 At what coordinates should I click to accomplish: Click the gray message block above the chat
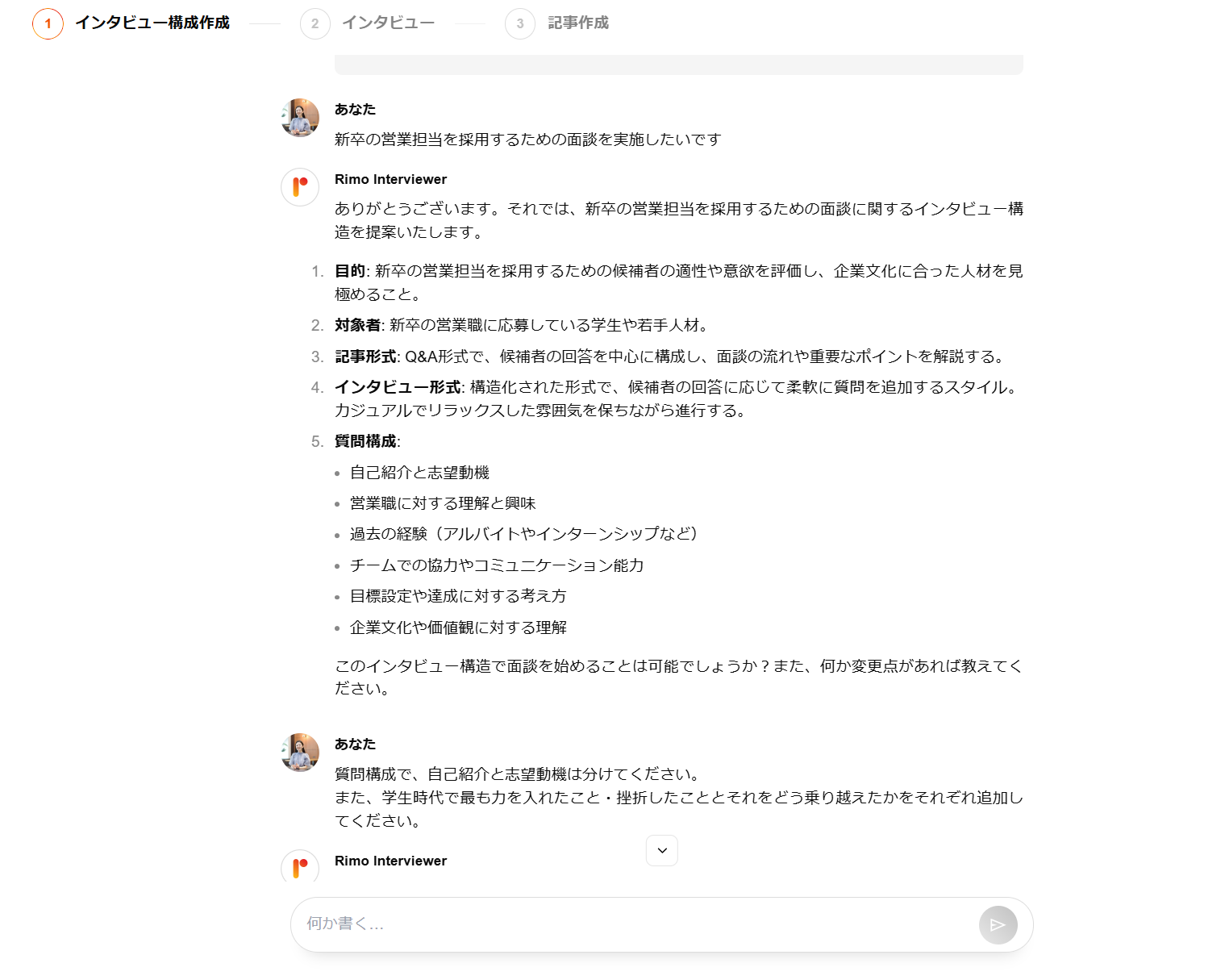click(679, 65)
